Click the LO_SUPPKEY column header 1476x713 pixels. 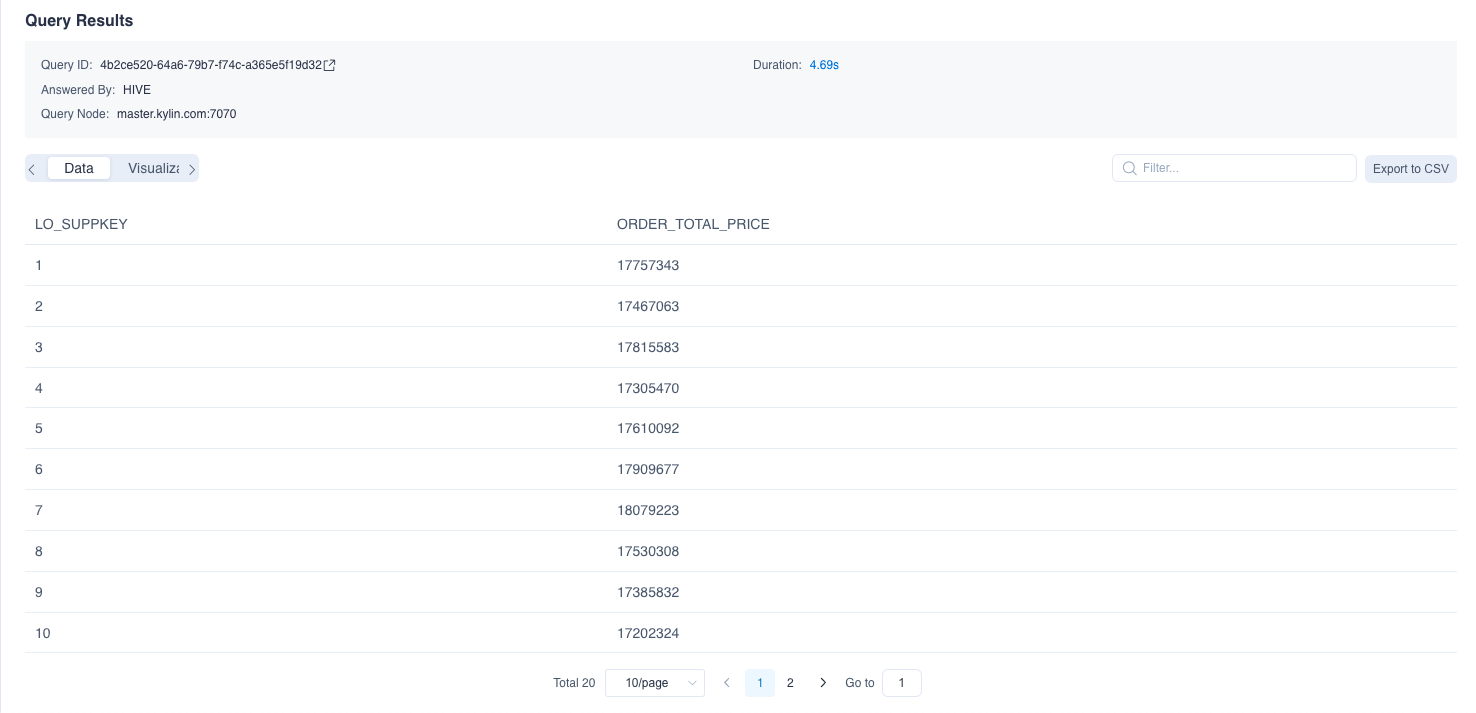pos(81,224)
